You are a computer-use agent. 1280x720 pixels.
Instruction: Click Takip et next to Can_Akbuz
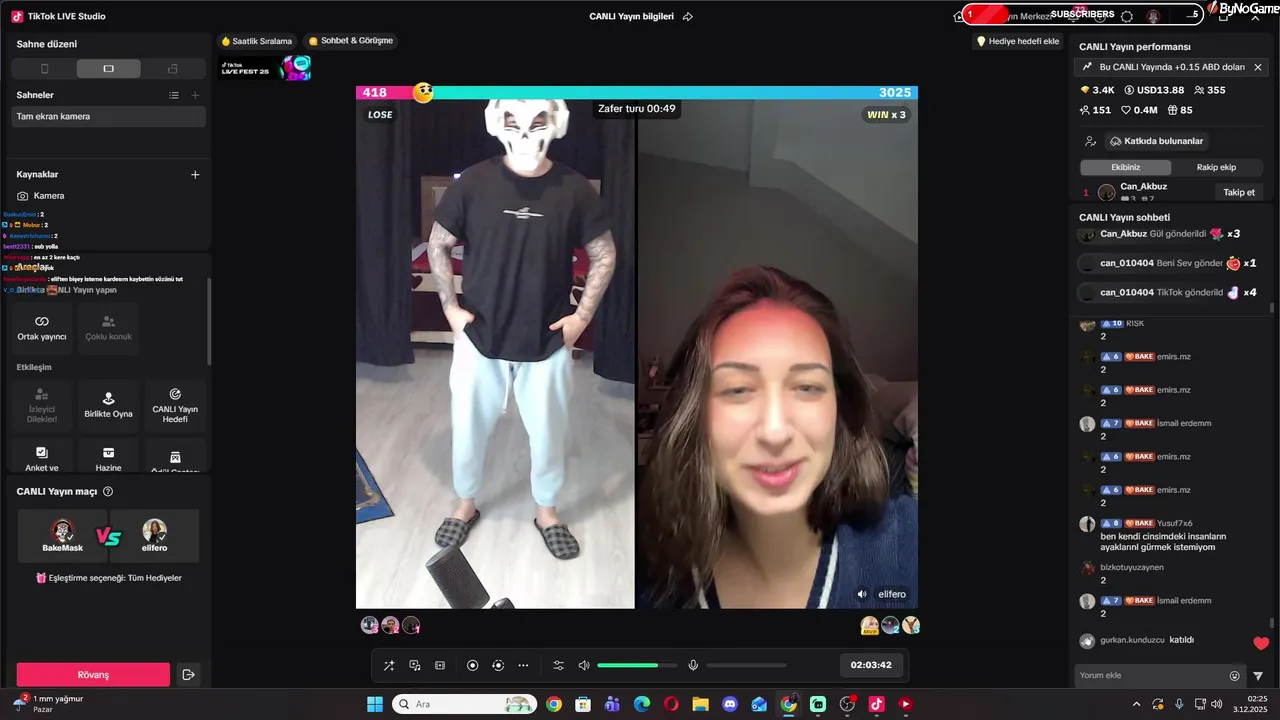[x=1239, y=192]
